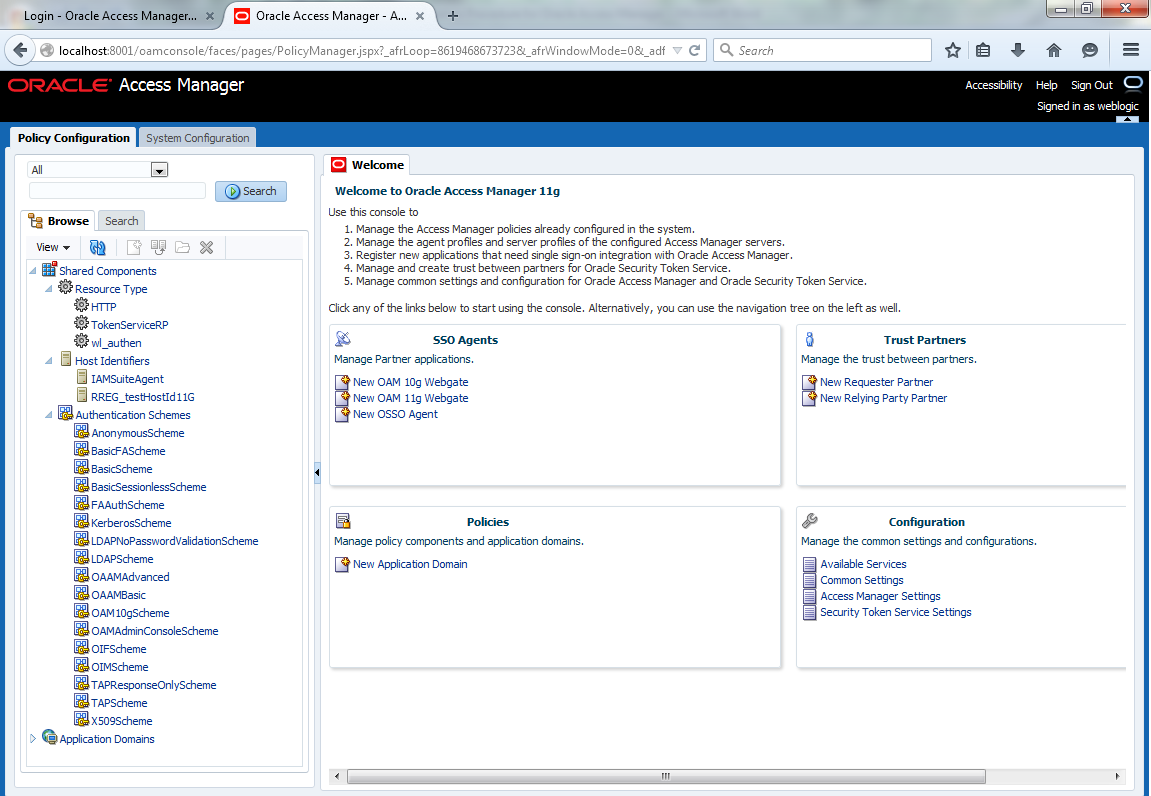Click the horizontal scrollbar in Welcome panel
This screenshot has width=1151, height=796.
click(x=666, y=776)
